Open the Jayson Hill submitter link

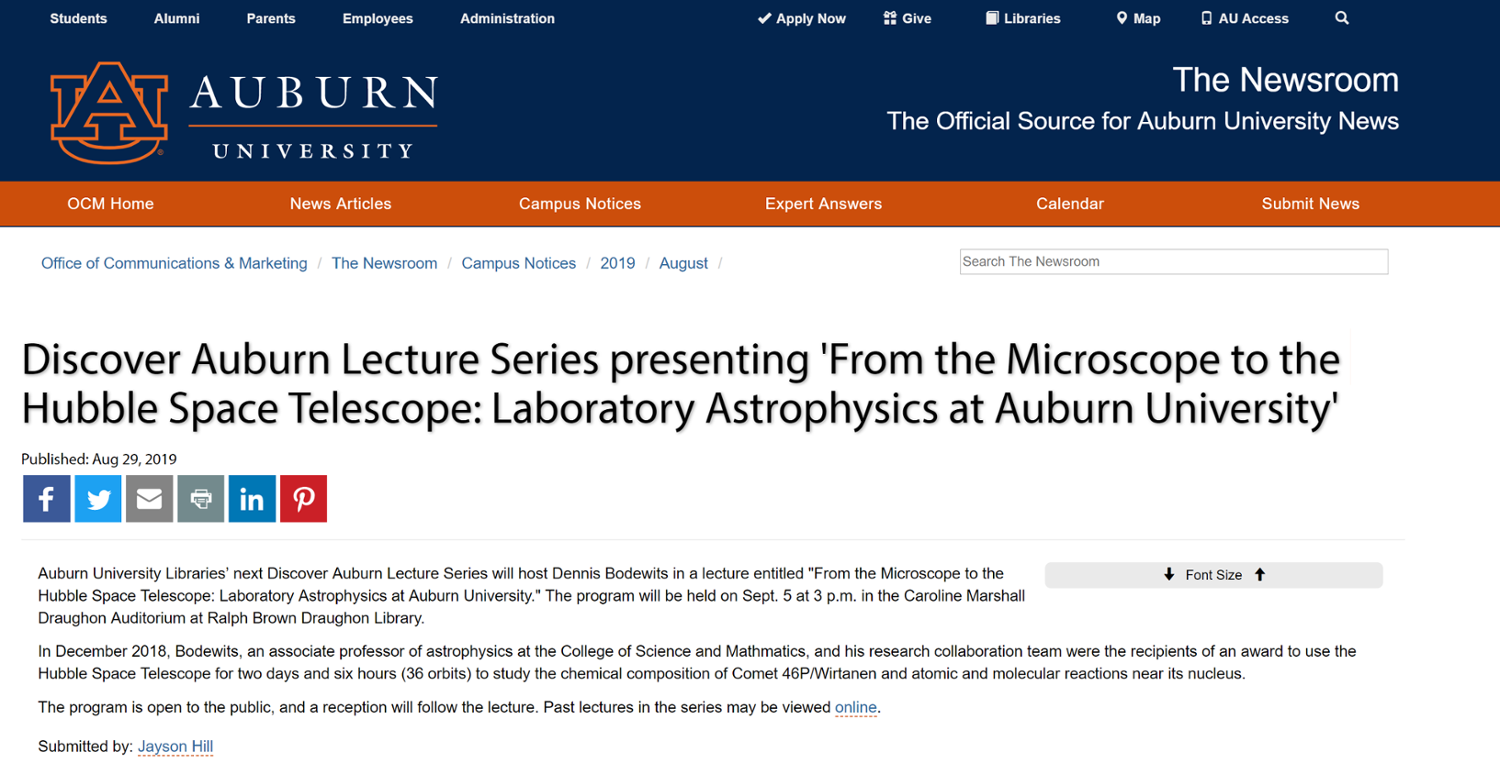point(175,747)
